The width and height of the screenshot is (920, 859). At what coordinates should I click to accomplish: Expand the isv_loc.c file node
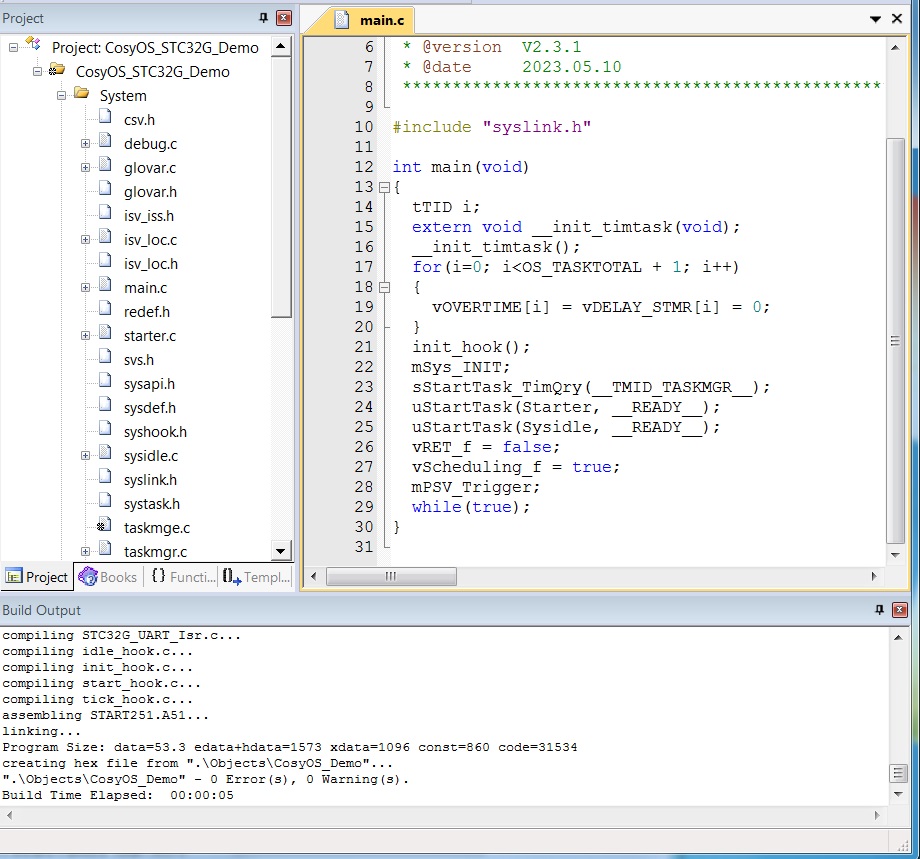85,240
